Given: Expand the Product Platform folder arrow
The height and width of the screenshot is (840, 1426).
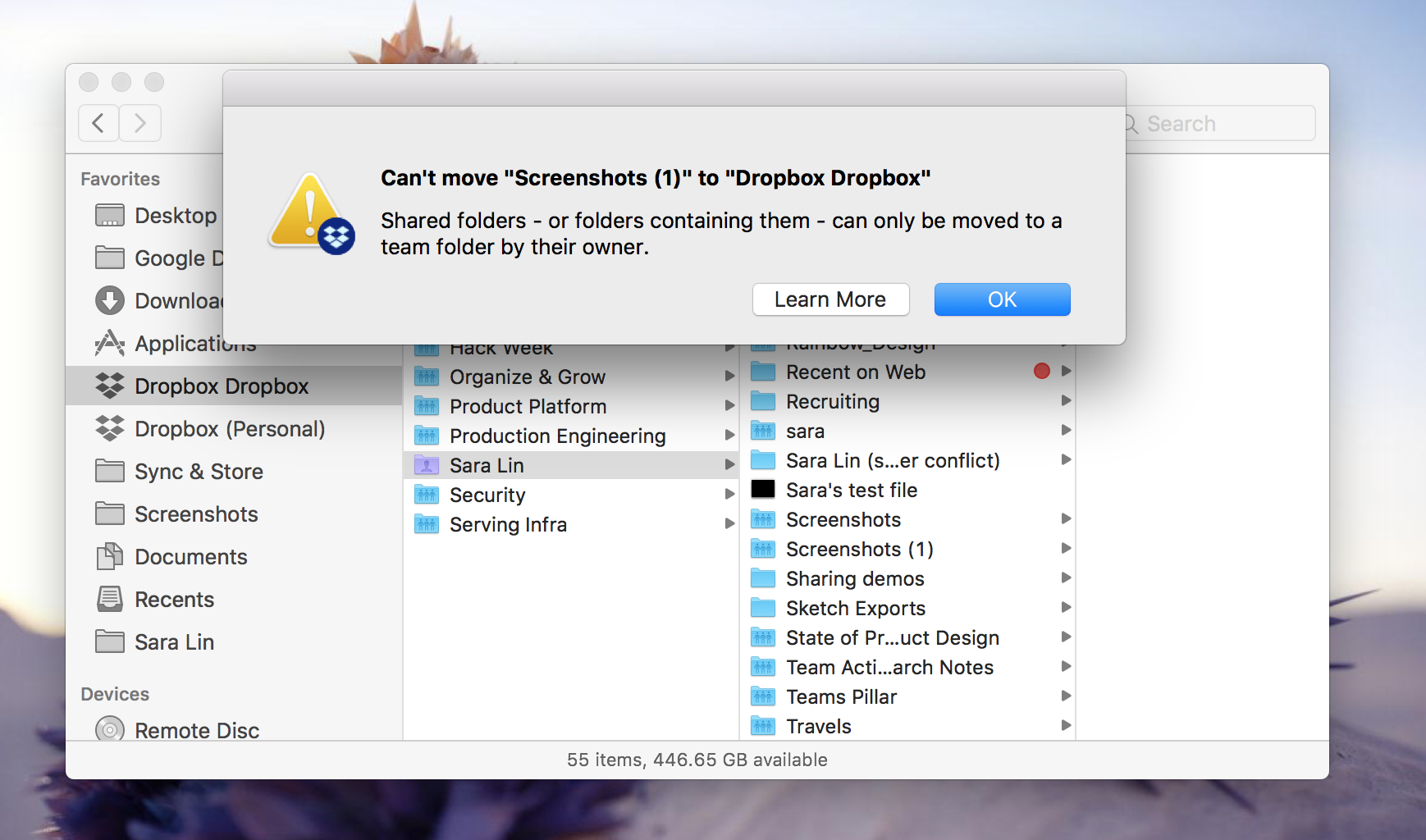Looking at the screenshot, I should pyautogui.click(x=729, y=405).
